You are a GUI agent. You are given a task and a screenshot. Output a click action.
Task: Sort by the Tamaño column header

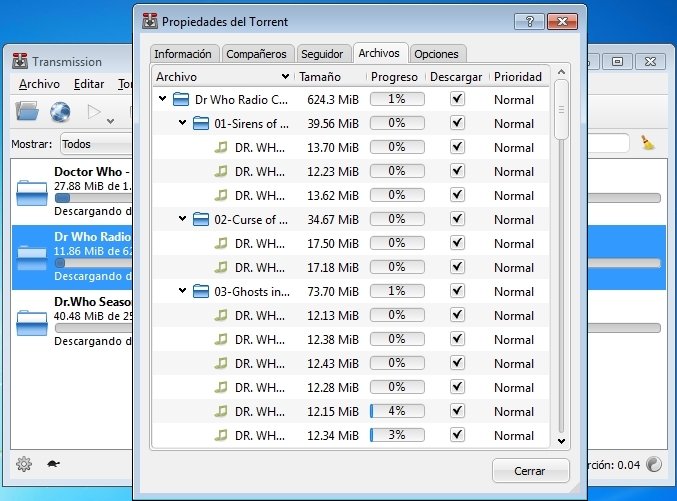(331, 77)
